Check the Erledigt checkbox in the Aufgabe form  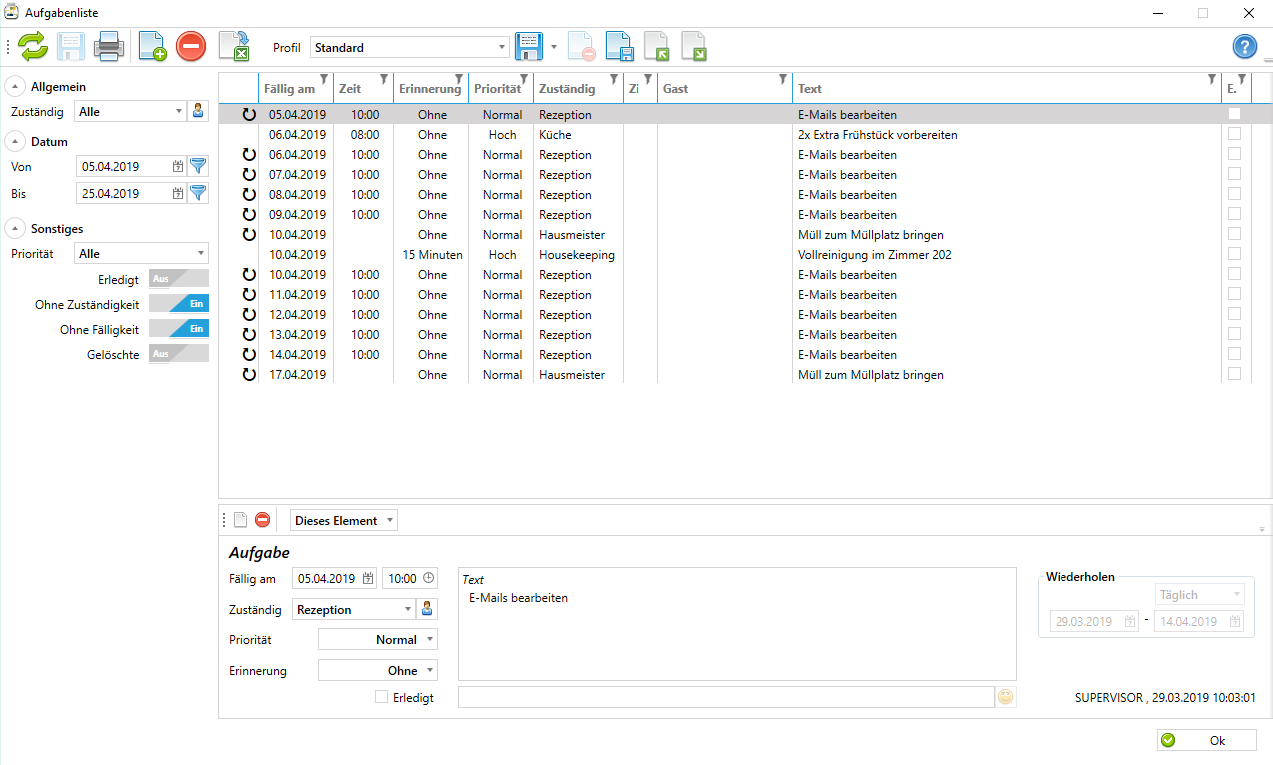(x=381, y=697)
